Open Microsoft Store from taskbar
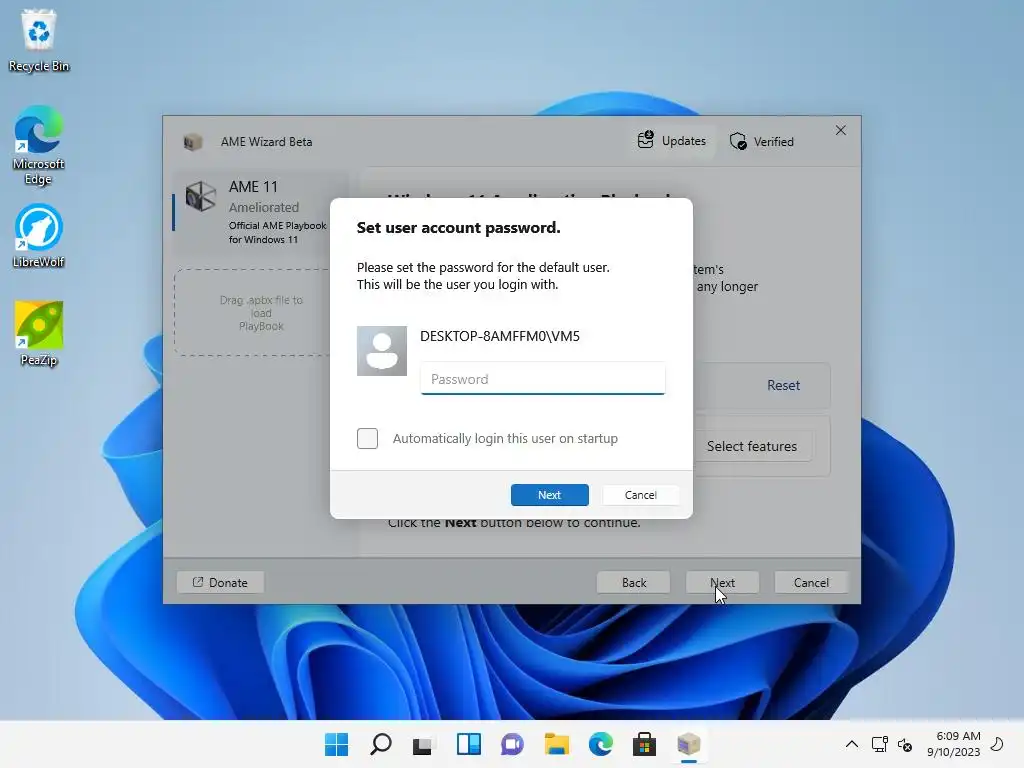The height and width of the screenshot is (768, 1024). click(644, 744)
